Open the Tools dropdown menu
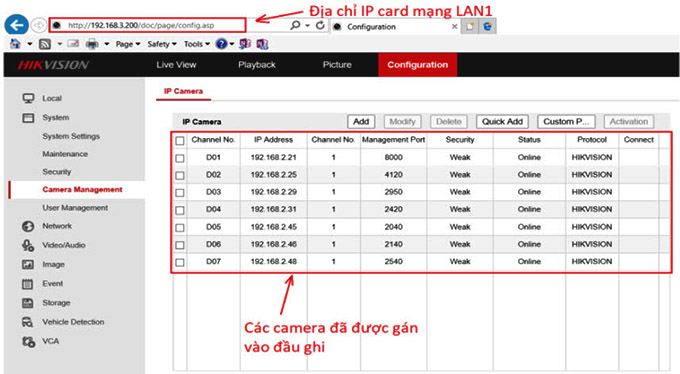 196,44
